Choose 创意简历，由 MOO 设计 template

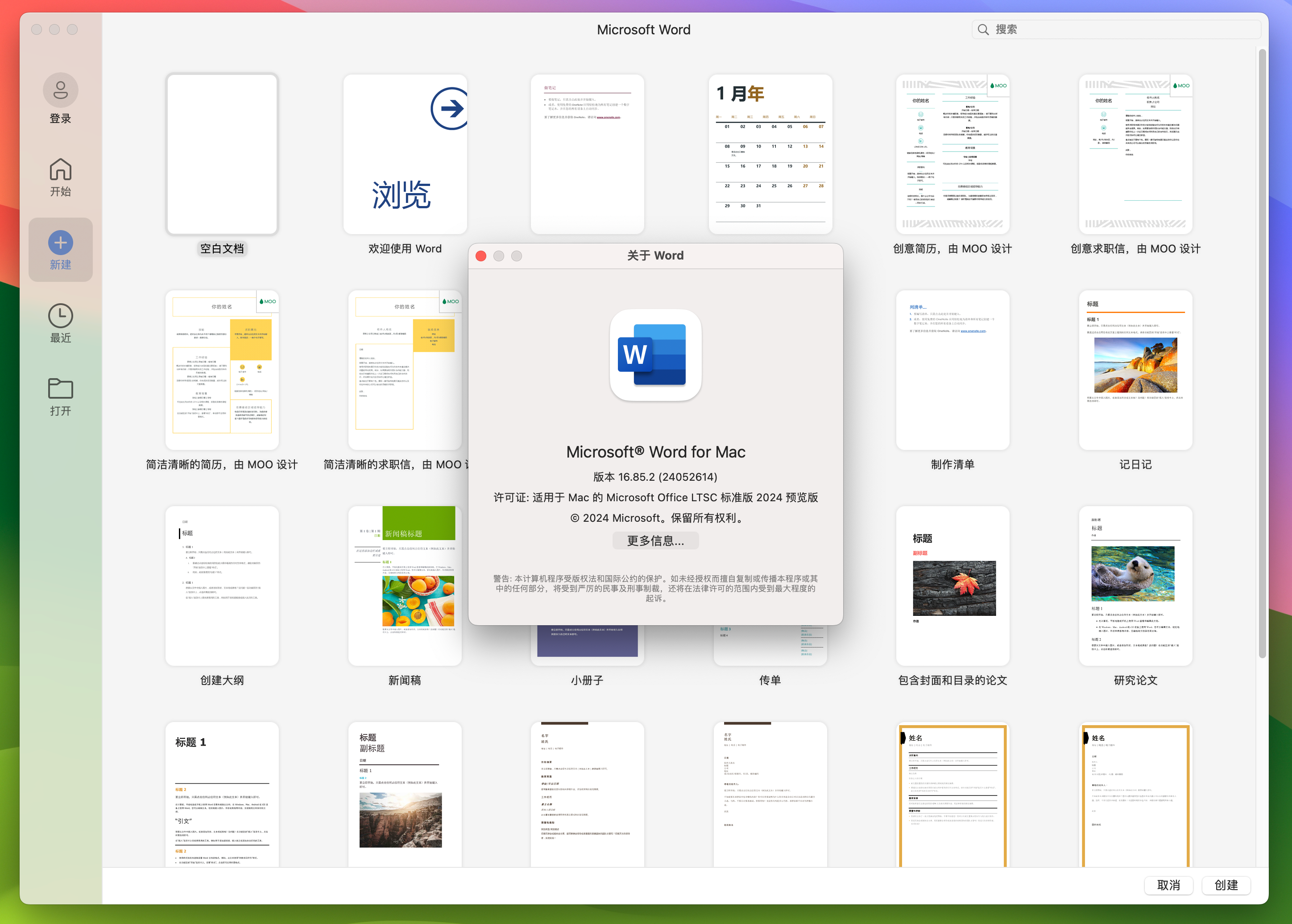[x=953, y=154]
